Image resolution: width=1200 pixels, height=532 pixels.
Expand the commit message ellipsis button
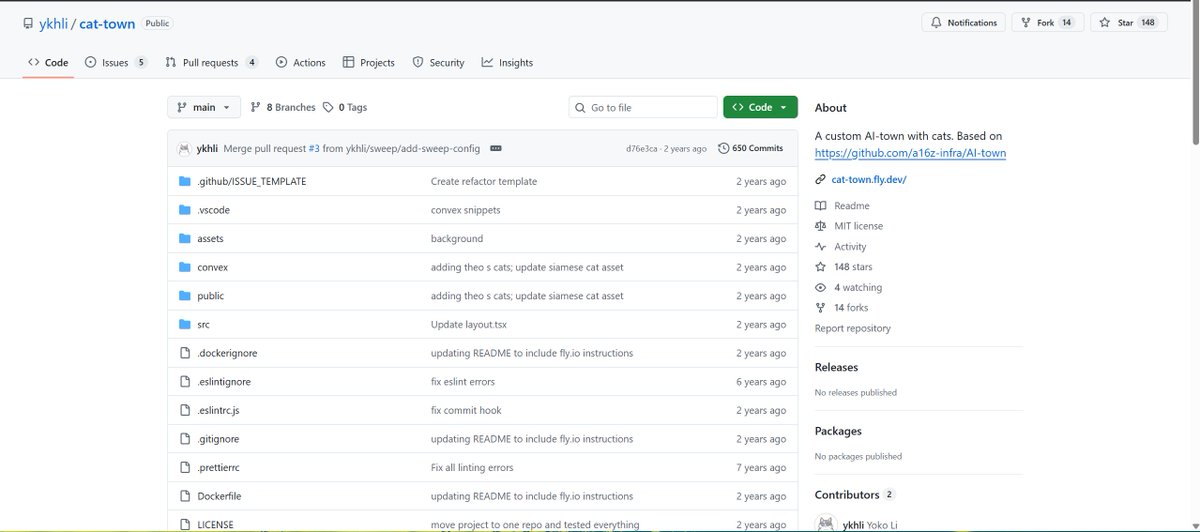pos(496,148)
